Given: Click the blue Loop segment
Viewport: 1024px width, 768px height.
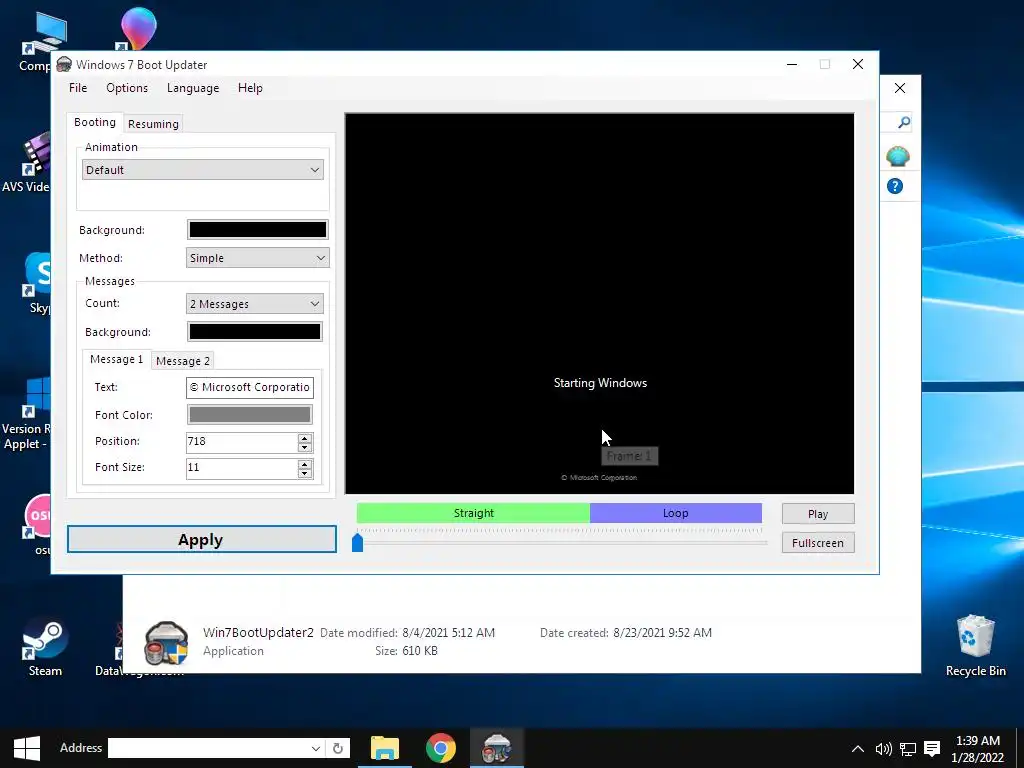Looking at the screenshot, I should pos(675,513).
